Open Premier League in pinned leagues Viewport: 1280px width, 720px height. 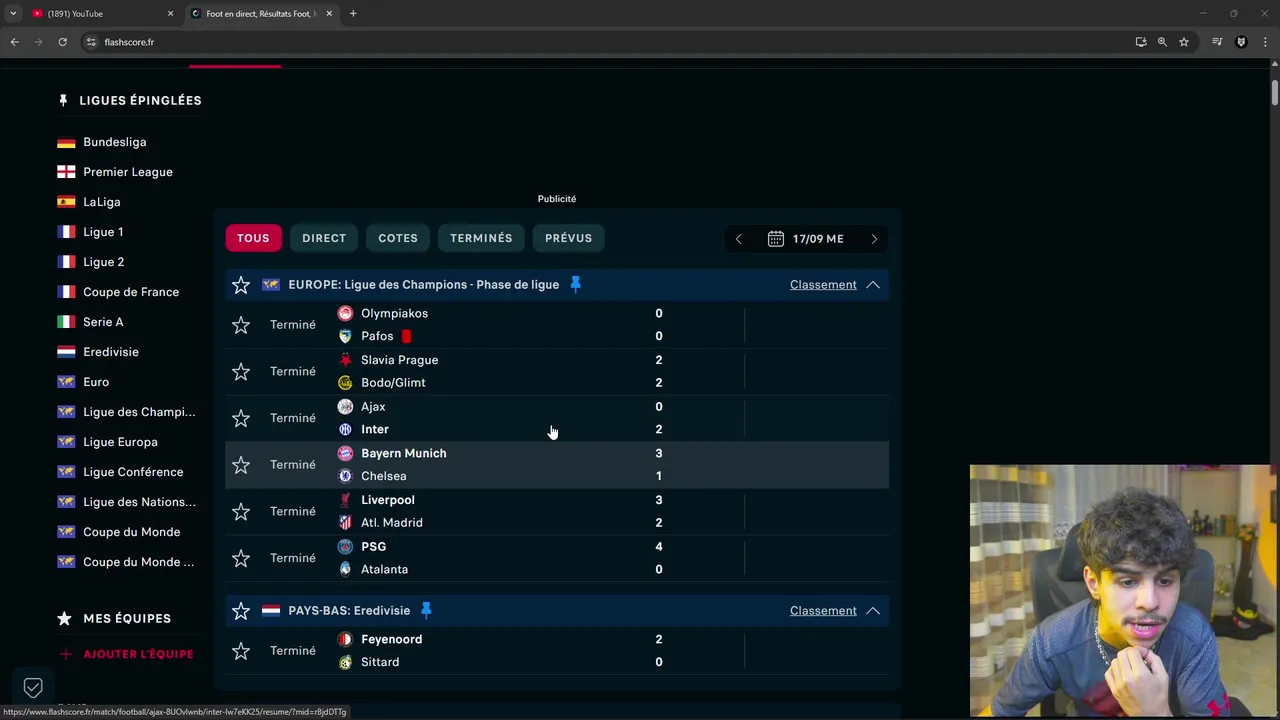coord(127,172)
